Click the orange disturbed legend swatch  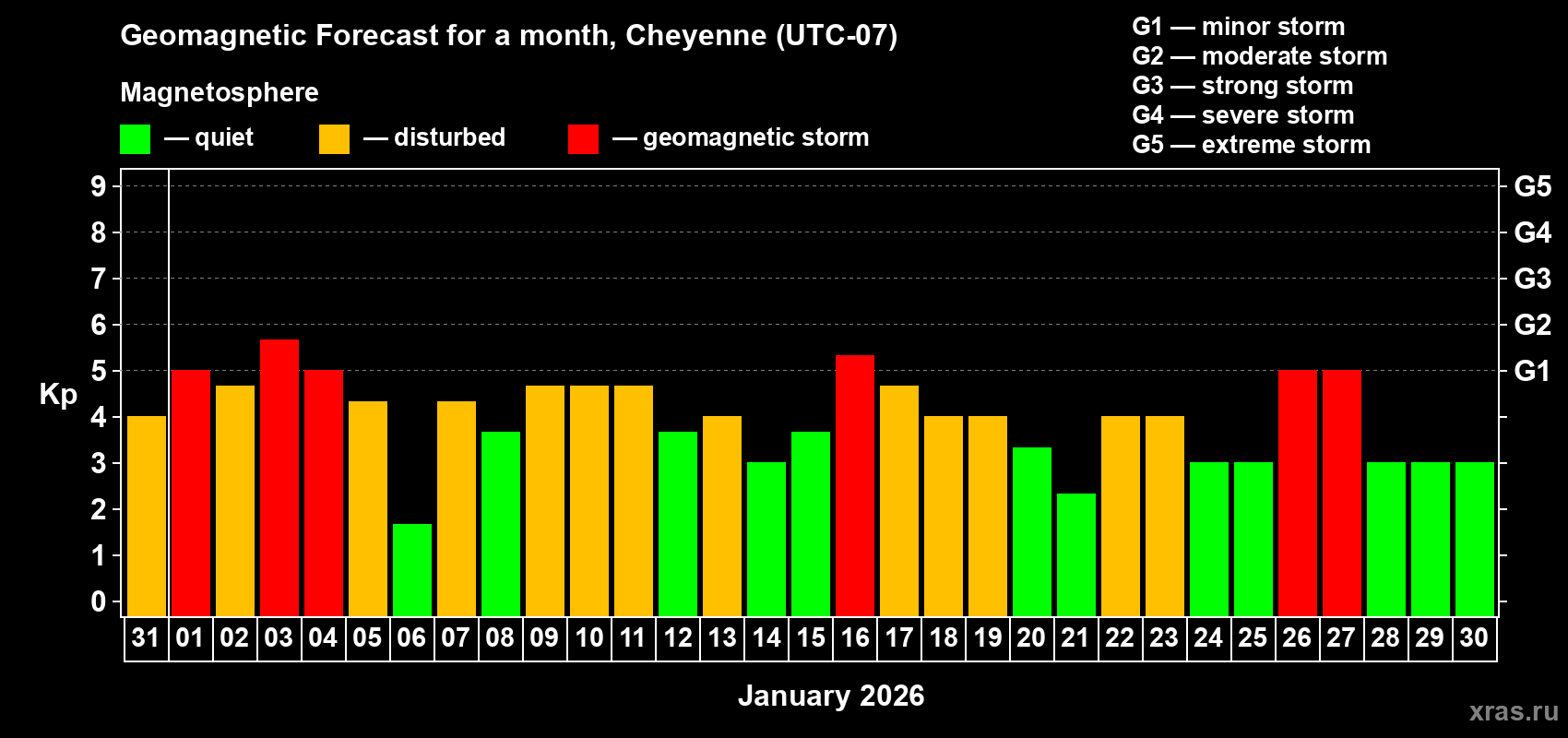(334, 139)
